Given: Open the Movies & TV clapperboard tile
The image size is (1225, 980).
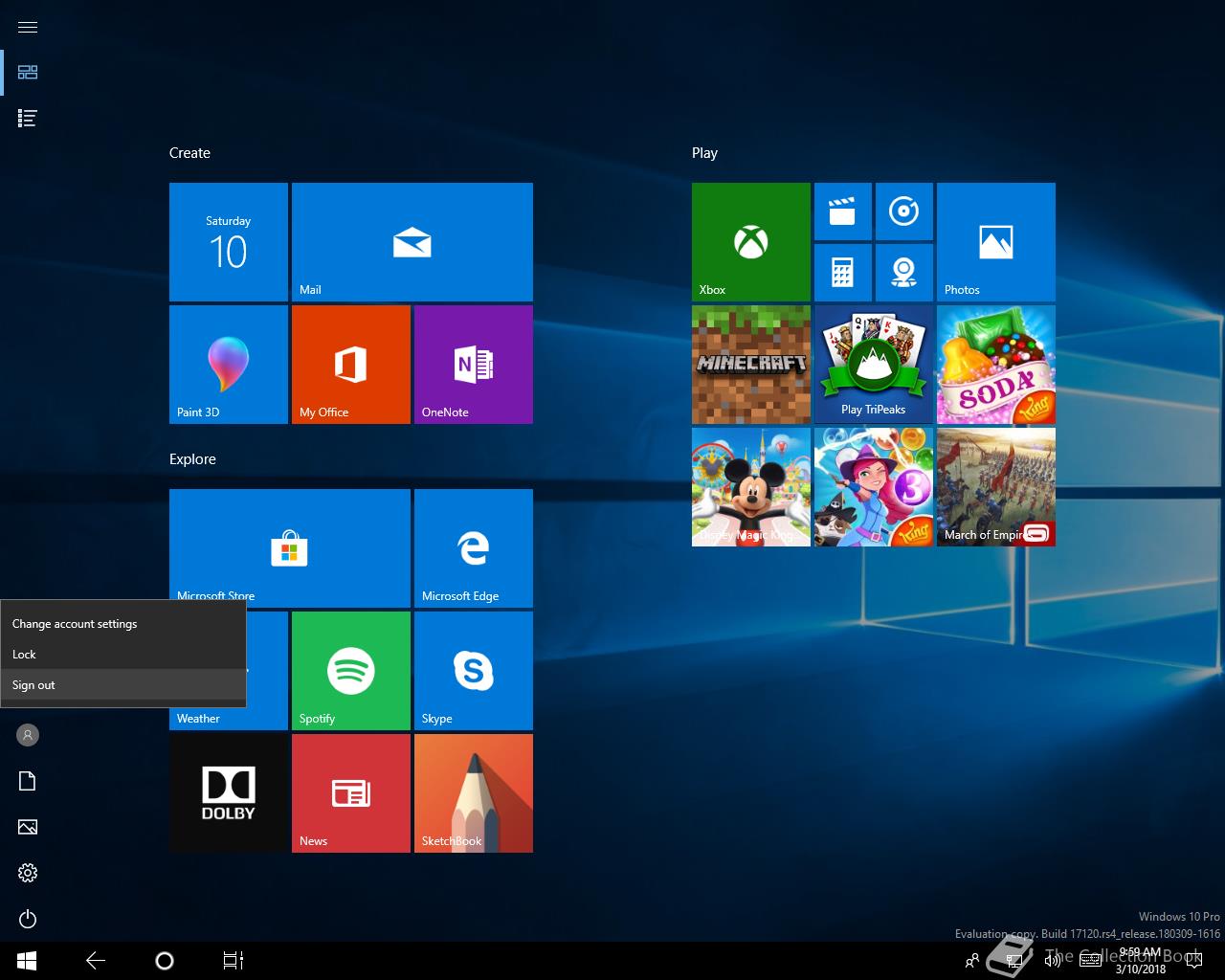Looking at the screenshot, I should pos(843,212).
